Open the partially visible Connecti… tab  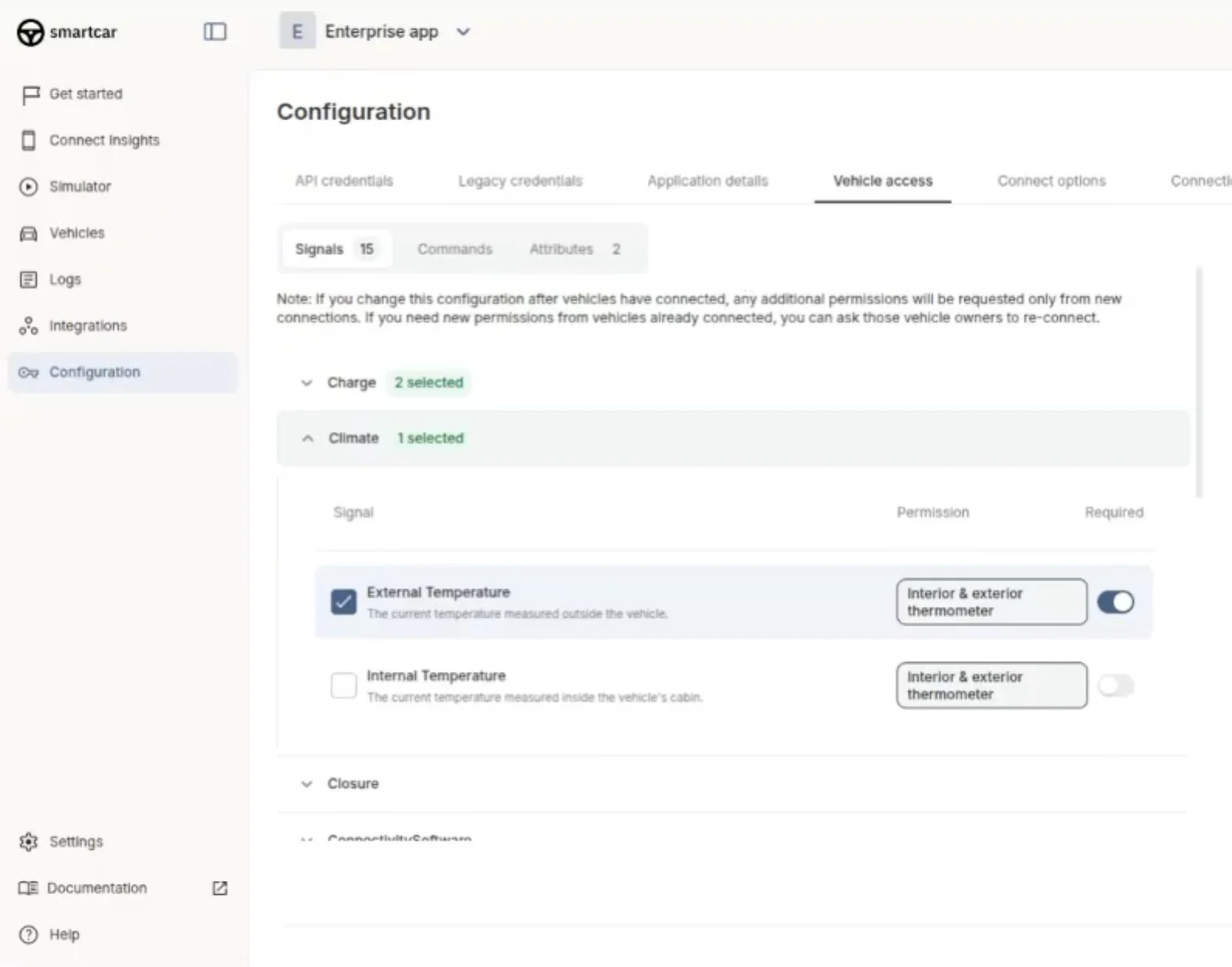point(1201,181)
